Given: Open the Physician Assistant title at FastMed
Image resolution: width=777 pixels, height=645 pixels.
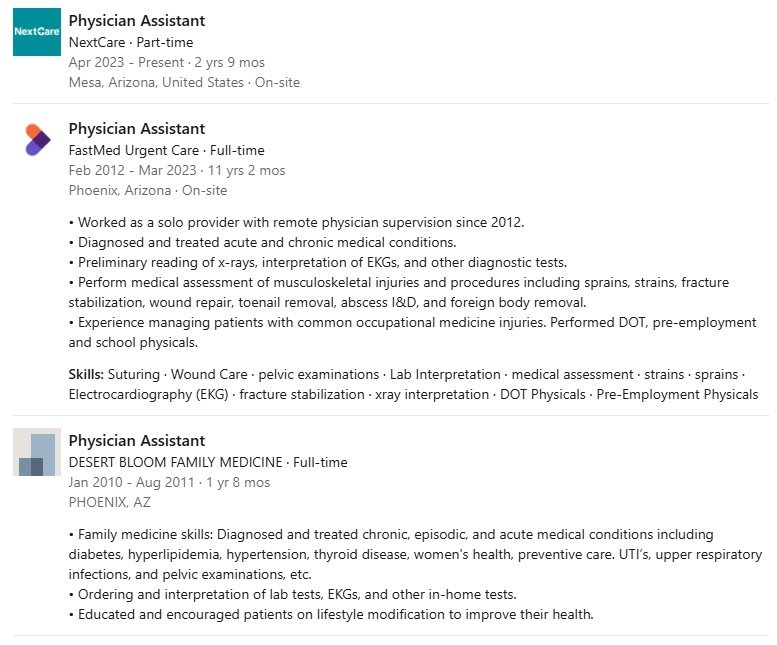Looking at the screenshot, I should coord(136,129).
